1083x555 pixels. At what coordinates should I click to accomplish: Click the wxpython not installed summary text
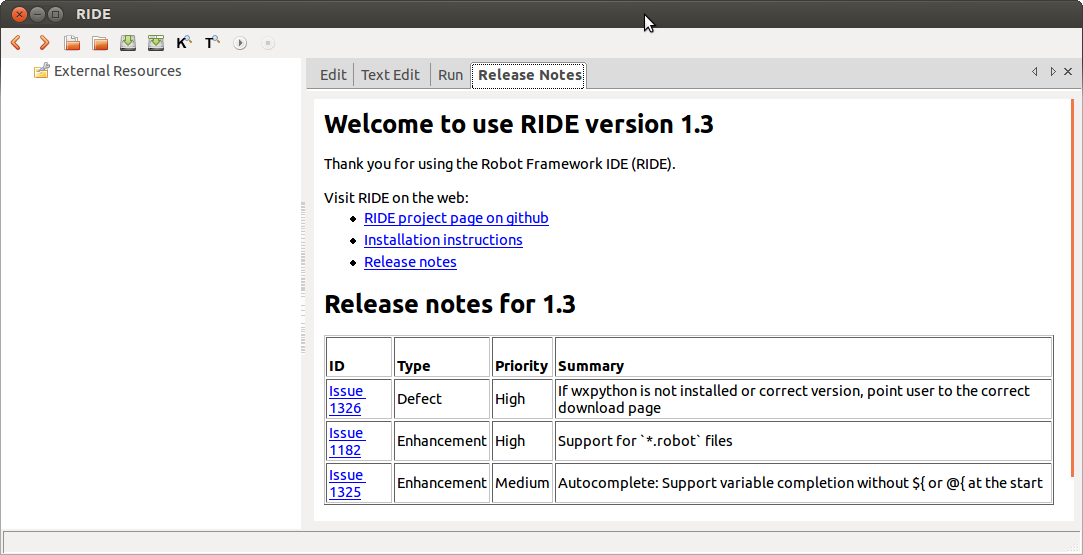coord(794,399)
